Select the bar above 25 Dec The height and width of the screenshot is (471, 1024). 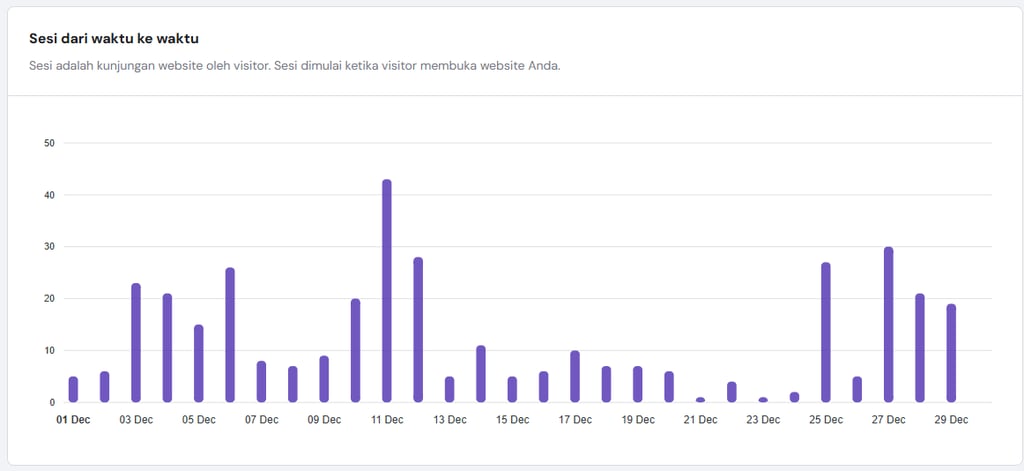click(826, 333)
